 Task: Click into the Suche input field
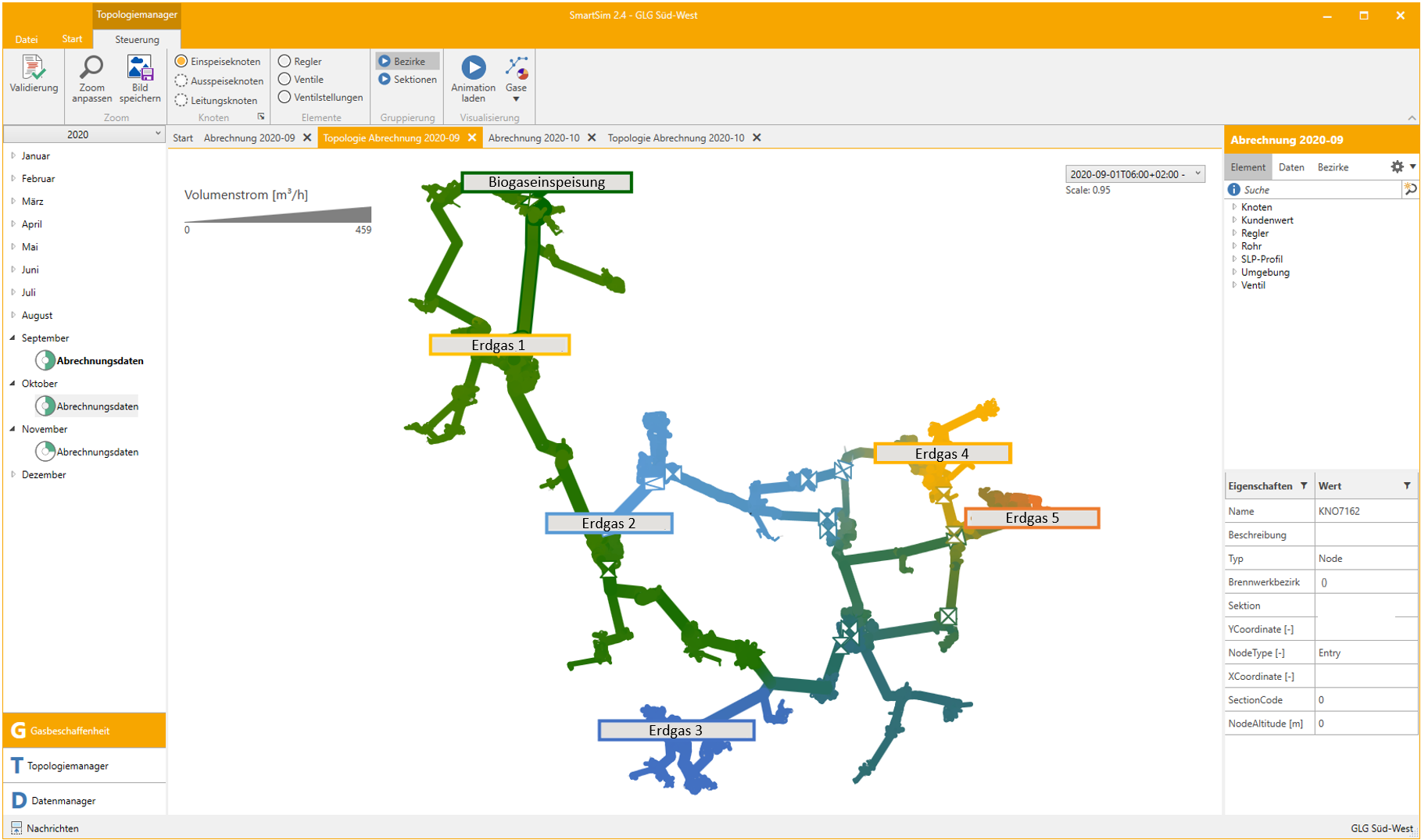[x=1321, y=190]
